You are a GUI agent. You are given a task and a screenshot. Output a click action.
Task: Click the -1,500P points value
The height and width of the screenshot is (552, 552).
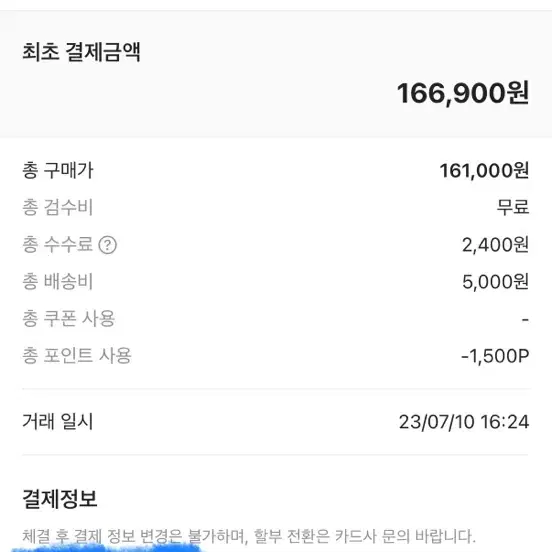pyautogui.click(x=495, y=356)
